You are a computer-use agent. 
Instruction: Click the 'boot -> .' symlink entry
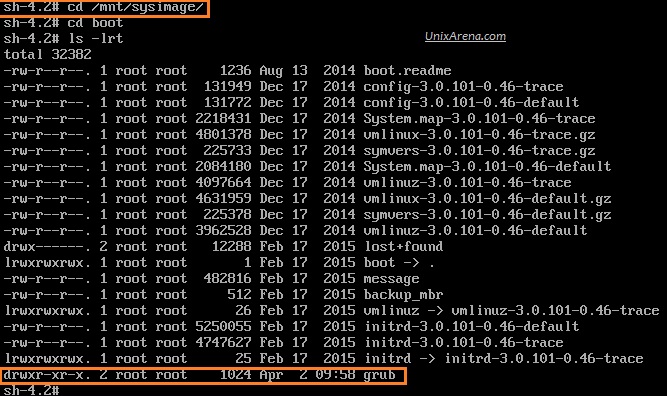tap(399, 263)
